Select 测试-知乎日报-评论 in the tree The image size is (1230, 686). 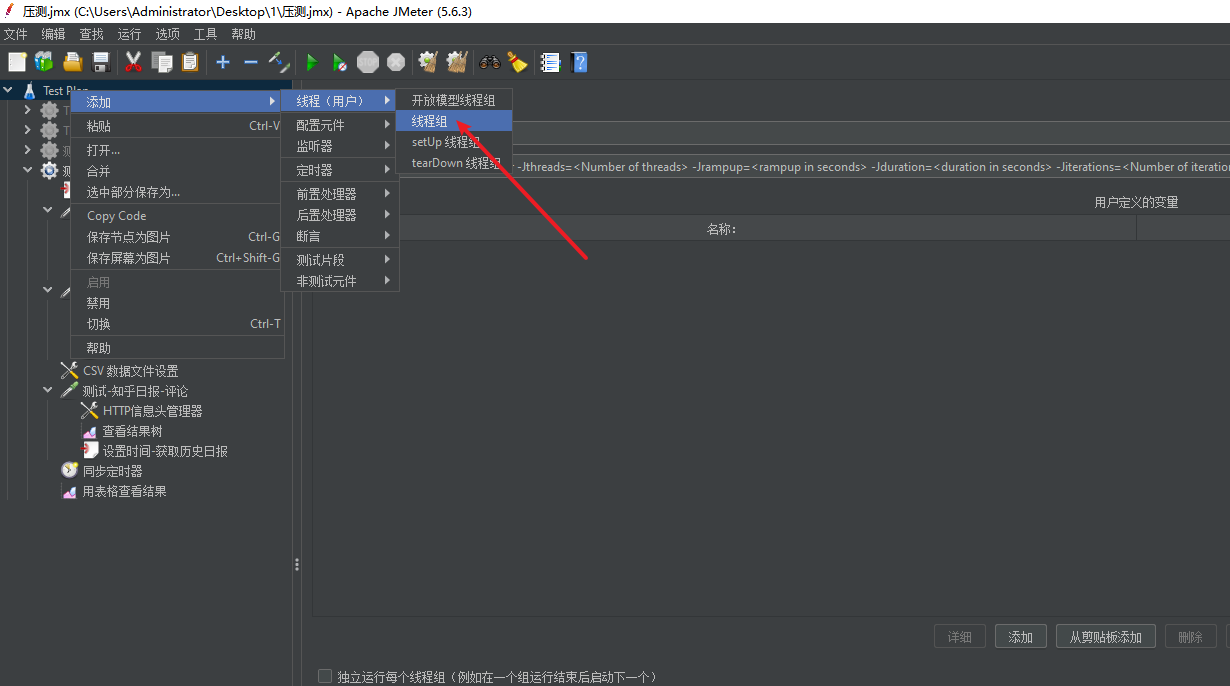(135, 391)
